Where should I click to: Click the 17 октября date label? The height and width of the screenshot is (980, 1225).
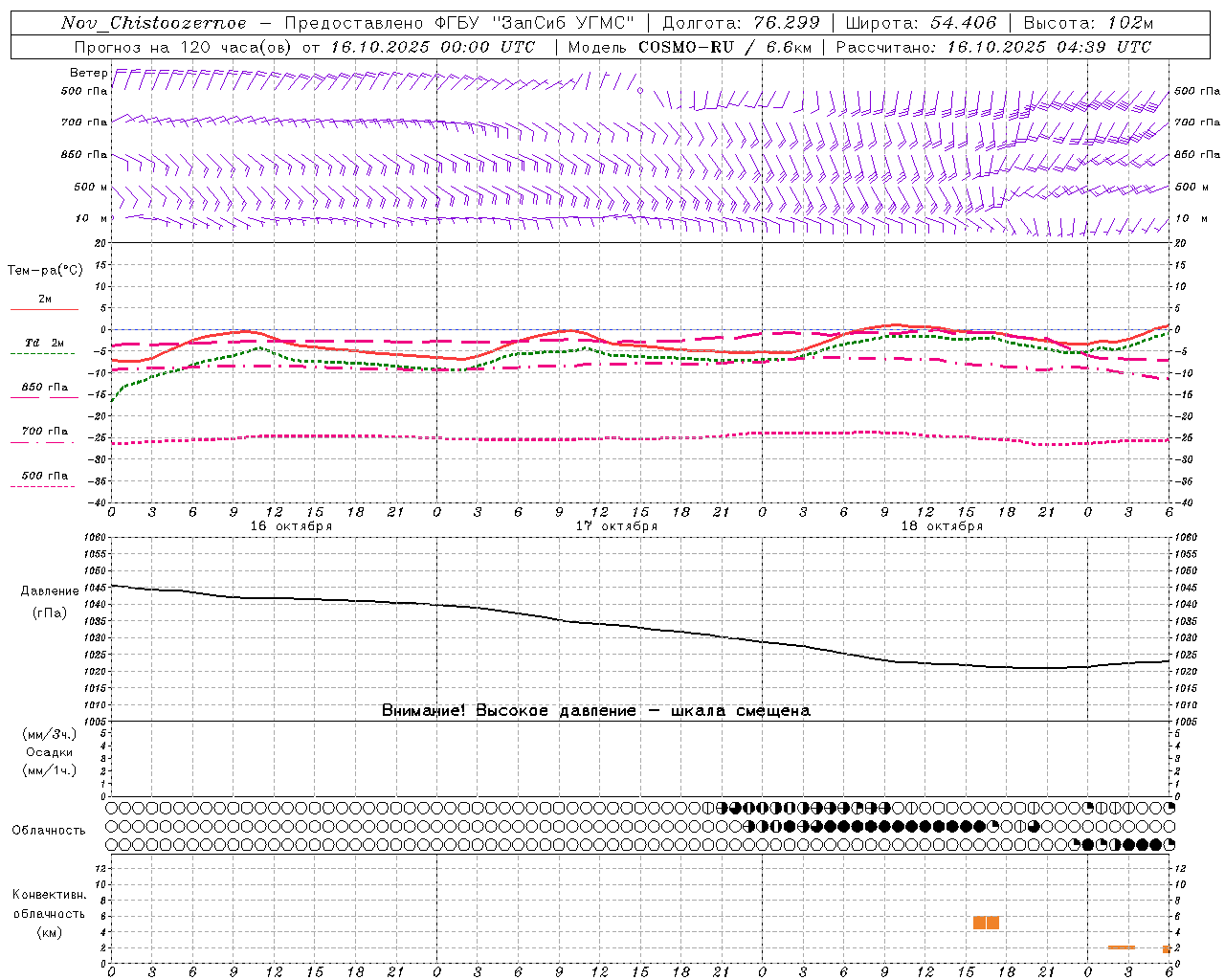616,526
